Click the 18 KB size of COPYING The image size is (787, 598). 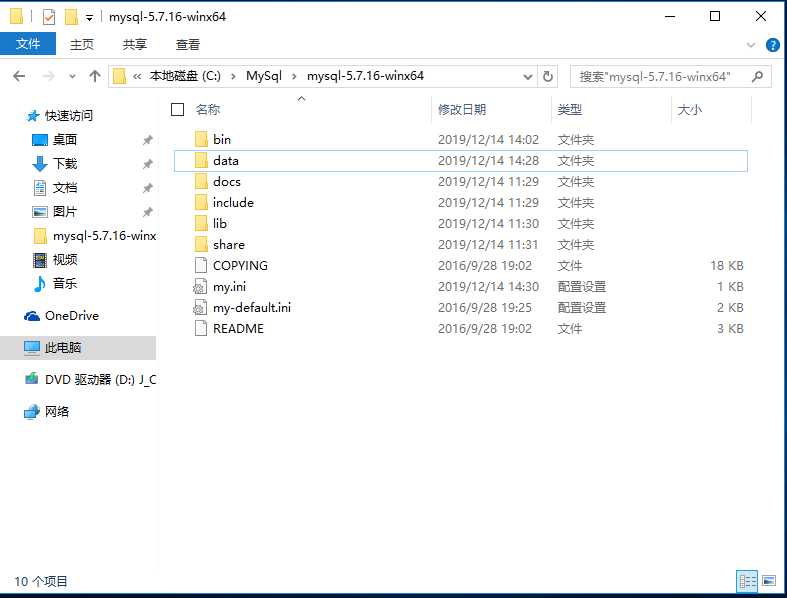[x=727, y=266]
